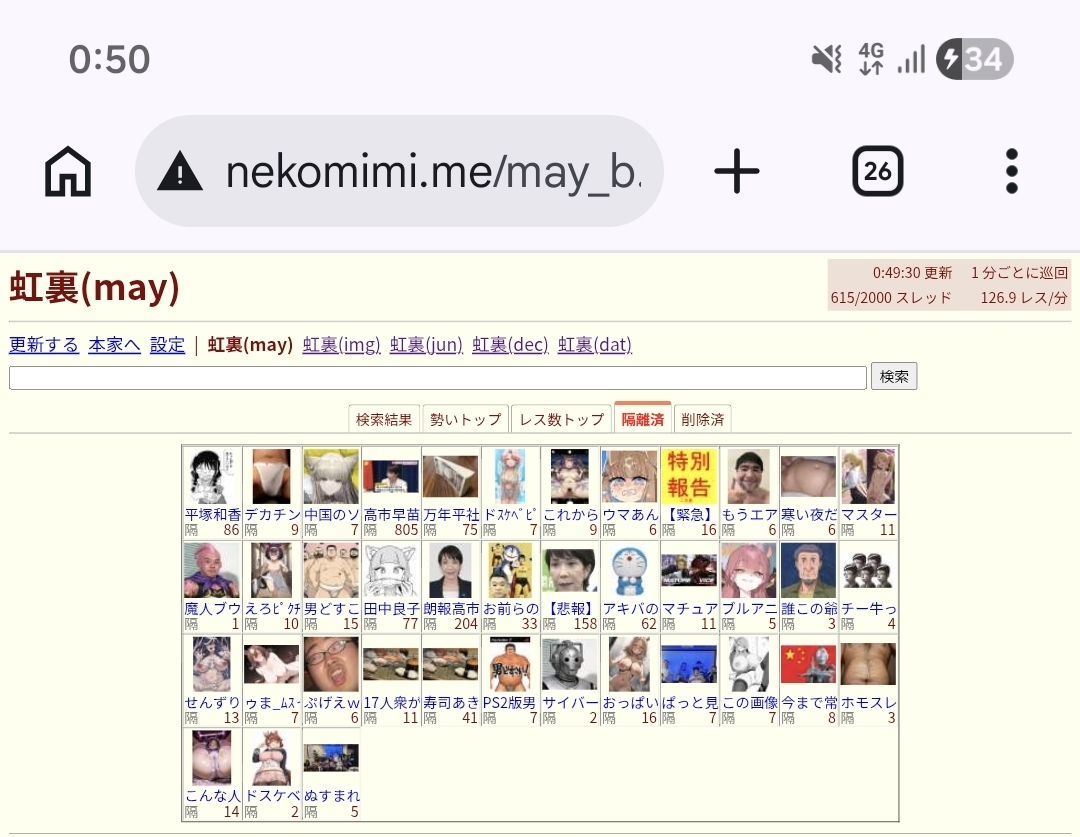This screenshot has width=1080, height=837.
Task: Open the 削除済 tab
Action: 703,419
